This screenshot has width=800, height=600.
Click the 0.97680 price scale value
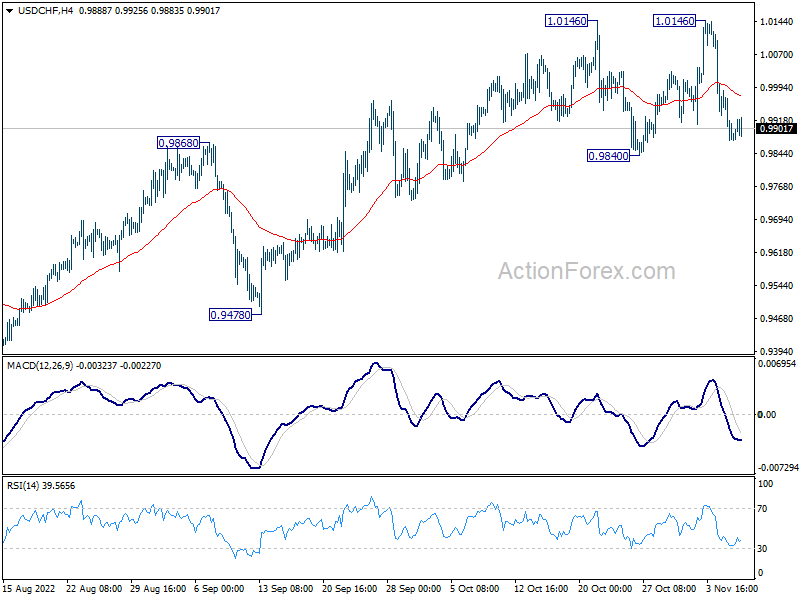click(x=777, y=186)
